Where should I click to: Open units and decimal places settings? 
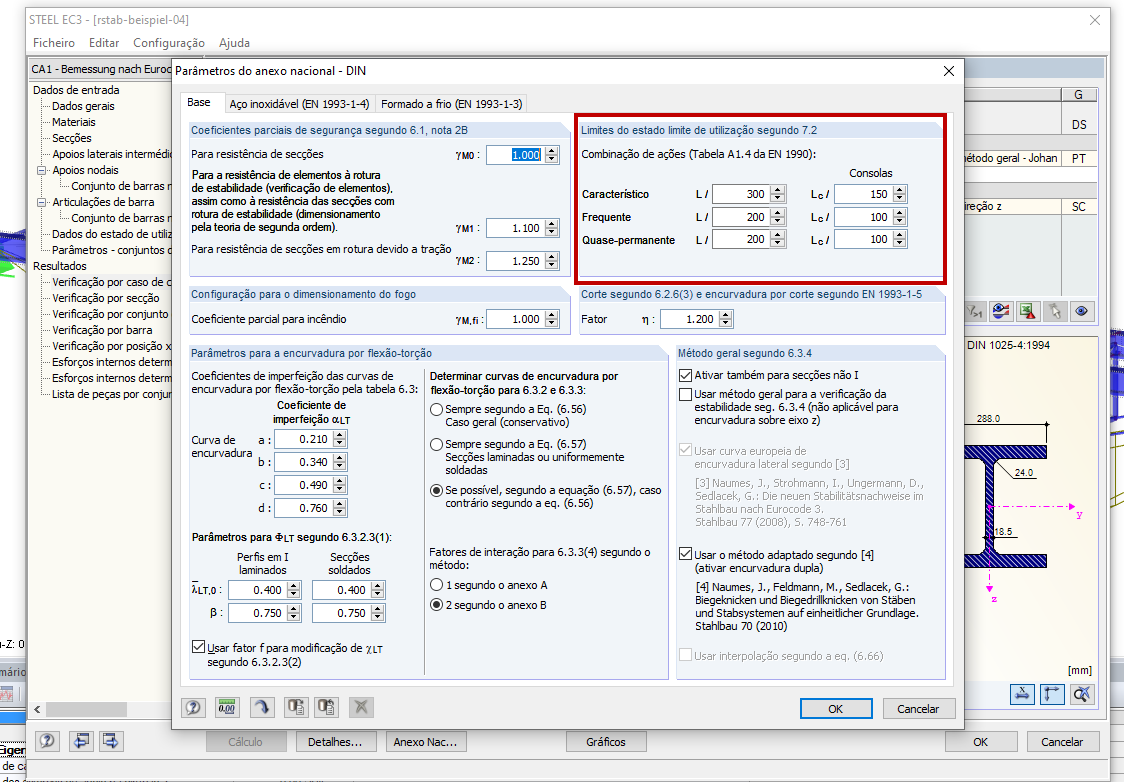click(x=227, y=707)
